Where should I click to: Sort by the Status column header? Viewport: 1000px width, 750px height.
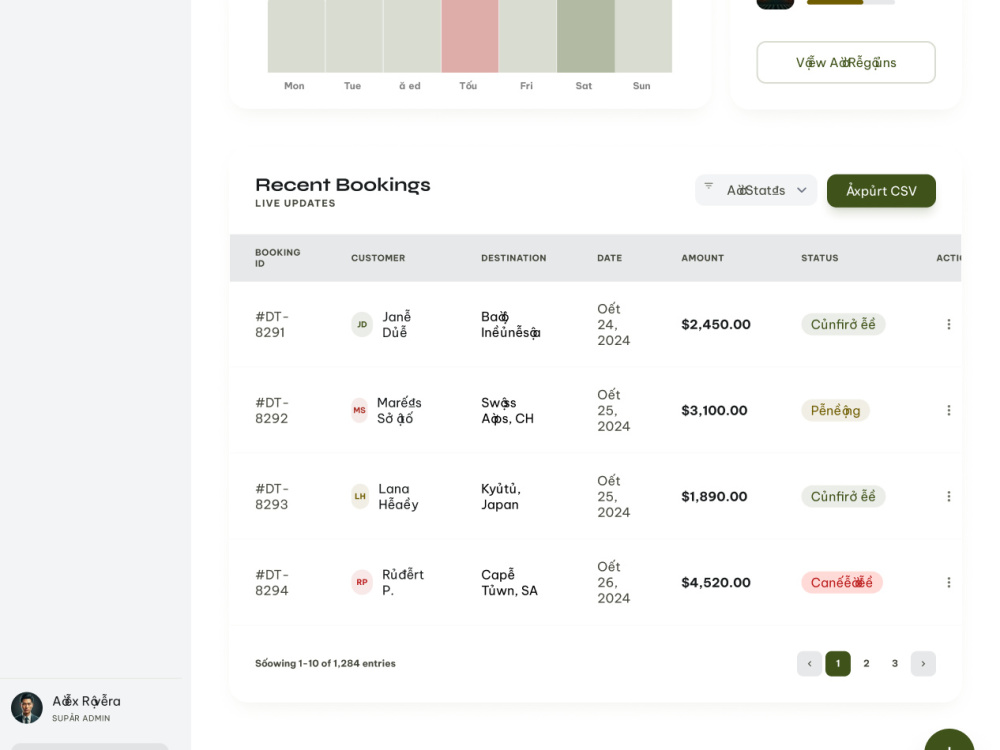[820, 258]
